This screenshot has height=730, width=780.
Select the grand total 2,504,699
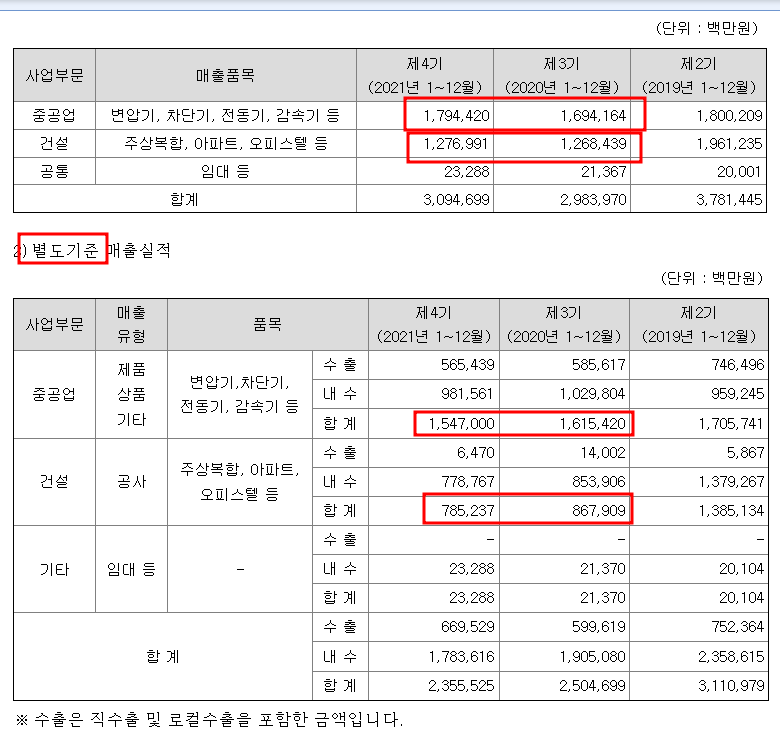[592, 685]
